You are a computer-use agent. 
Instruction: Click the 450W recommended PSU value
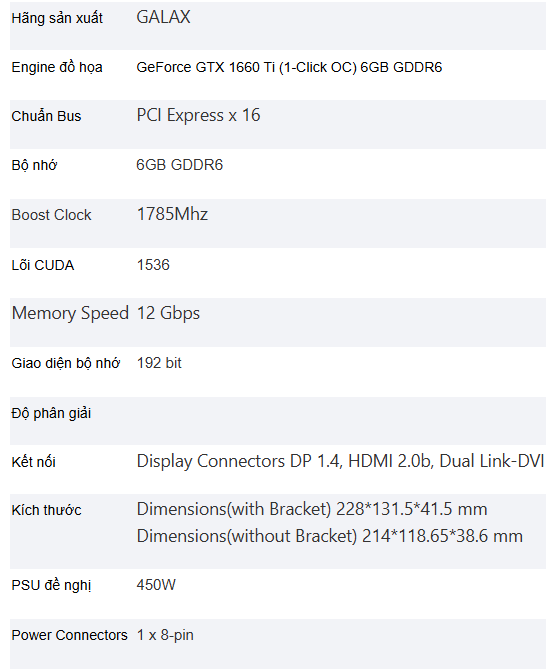point(156,585)
